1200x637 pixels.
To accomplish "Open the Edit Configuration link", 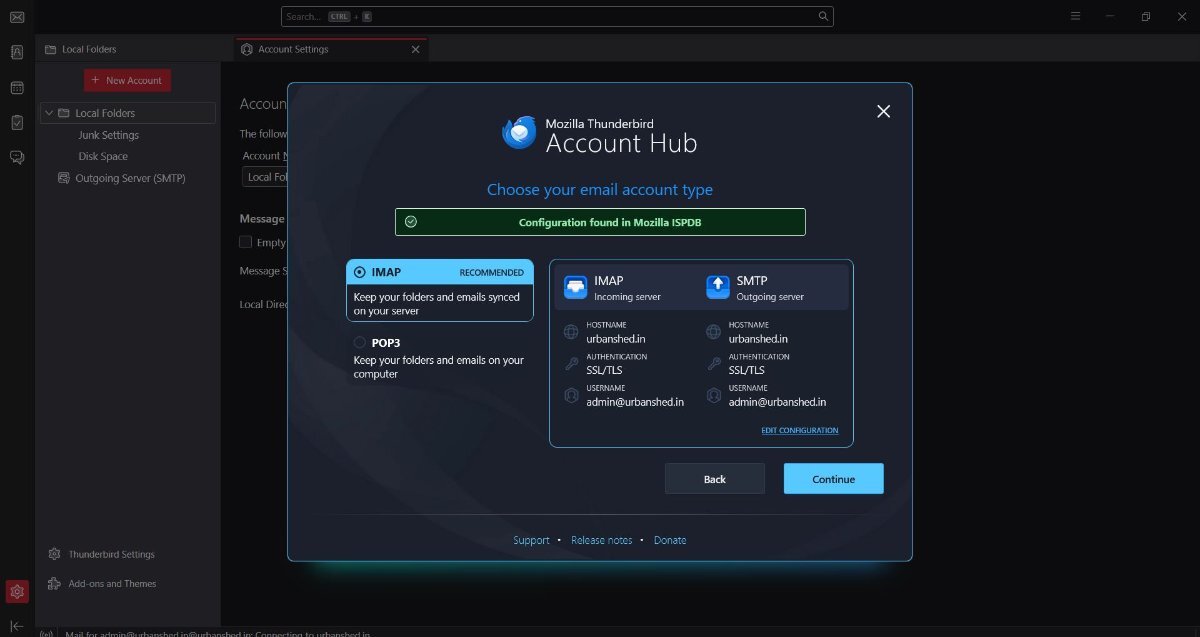I will [x=800, y=430].
